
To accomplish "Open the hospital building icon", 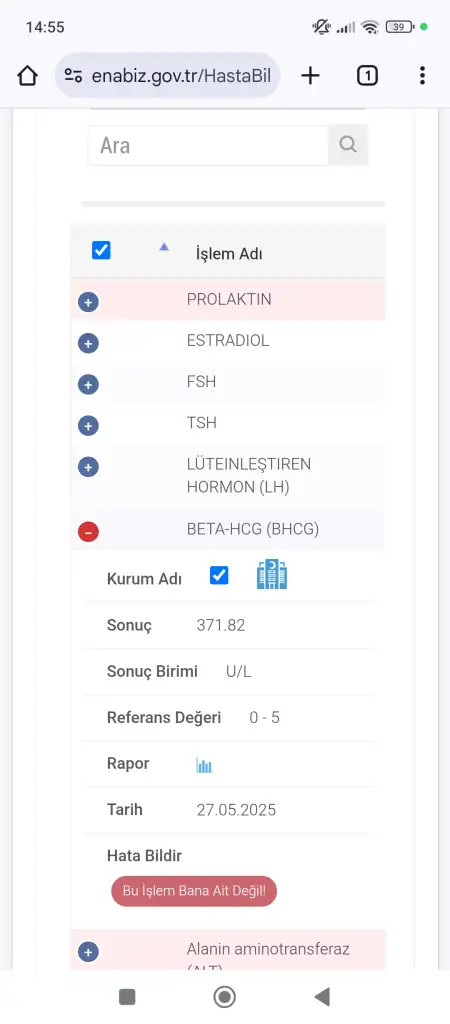I will [272, 575].
